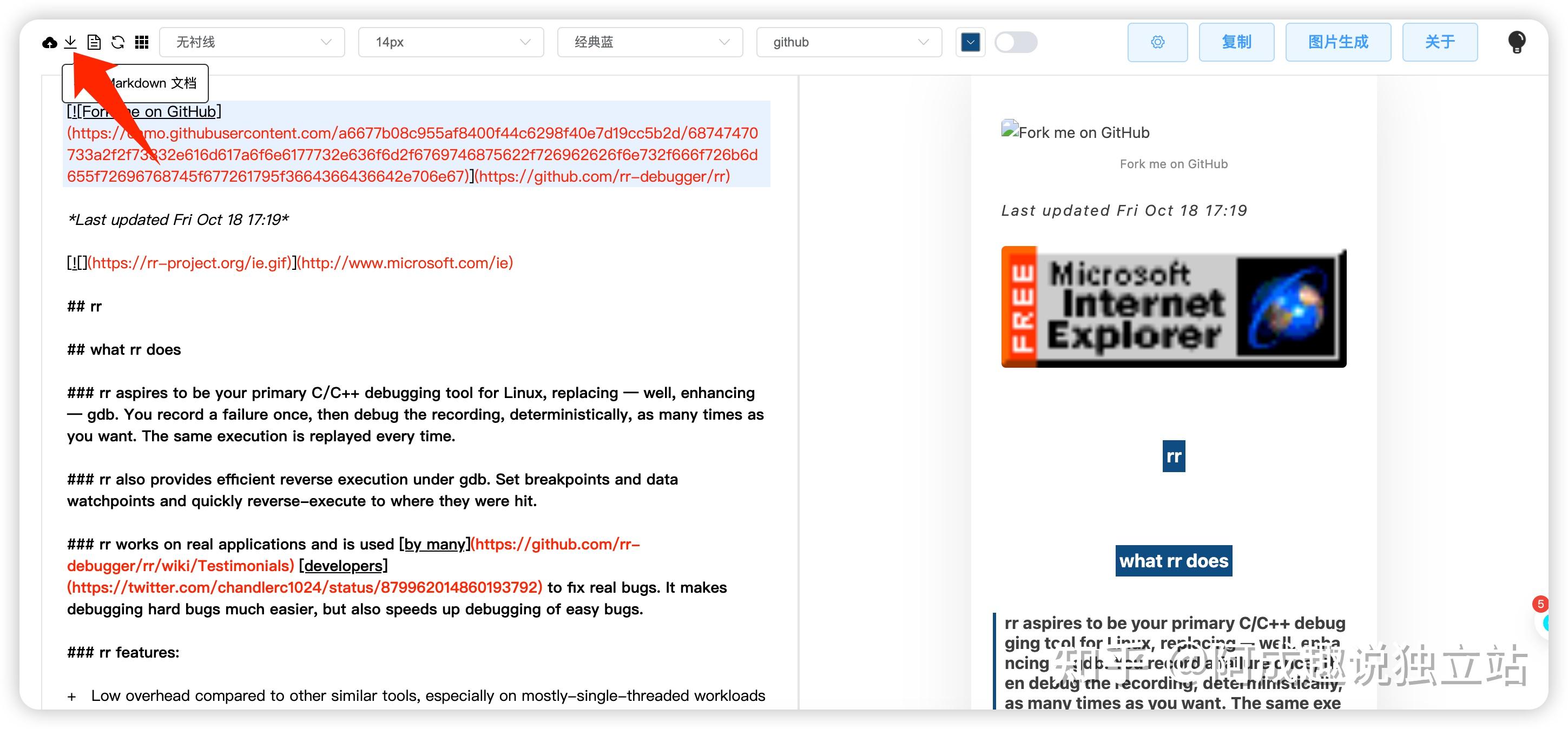The width and height of the screenshot is (1568, 729).
Task: Open the github code style dropdown
Action: point(848,42)
